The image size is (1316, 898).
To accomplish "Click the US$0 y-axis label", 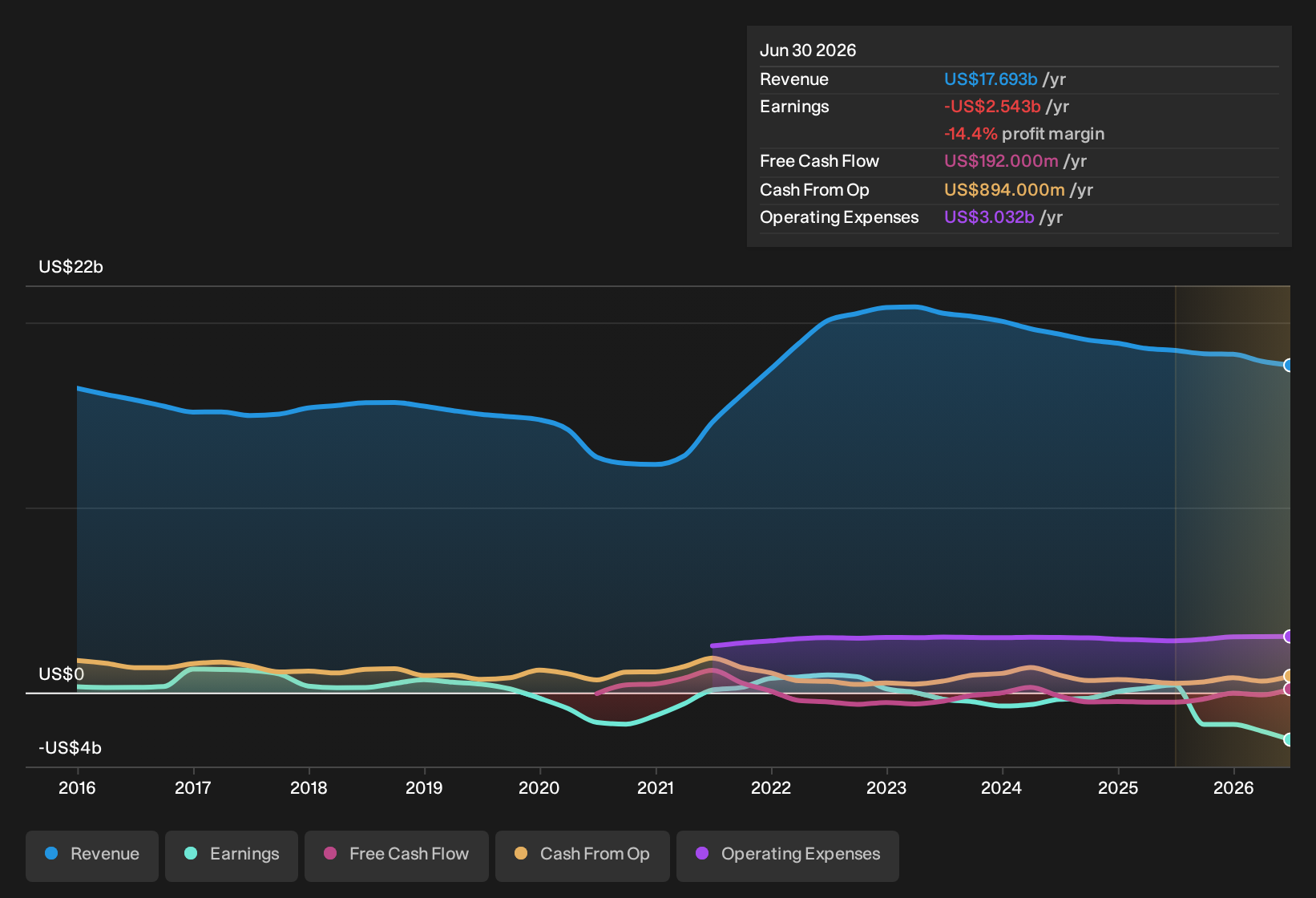I will pyautogui.click(x=61, y=674).
